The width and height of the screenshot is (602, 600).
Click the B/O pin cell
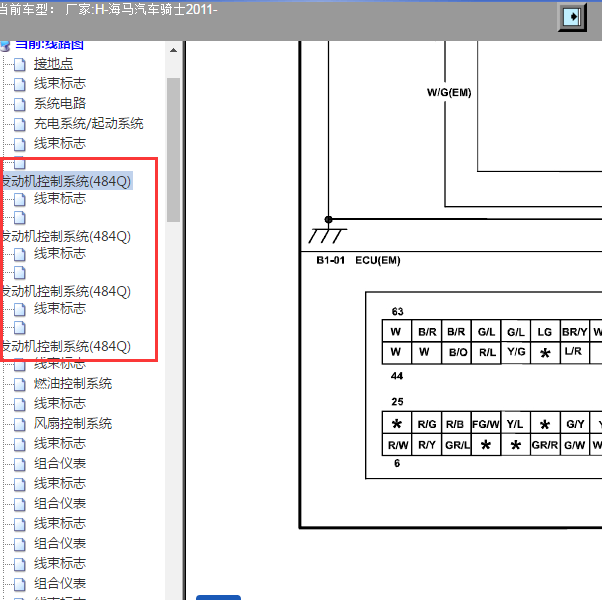[x=456, y=352]
